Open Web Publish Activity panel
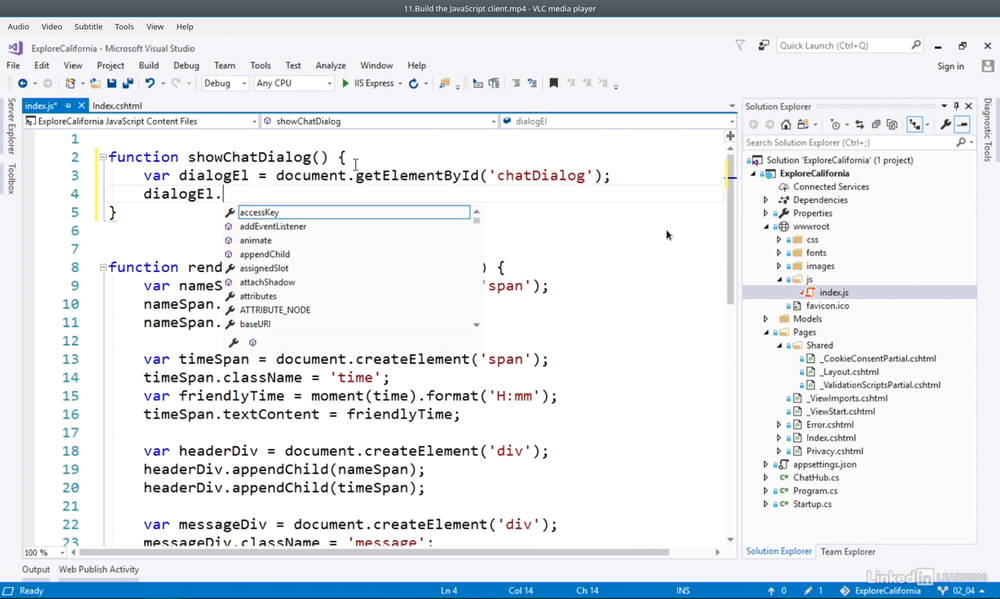 [99, 570]
